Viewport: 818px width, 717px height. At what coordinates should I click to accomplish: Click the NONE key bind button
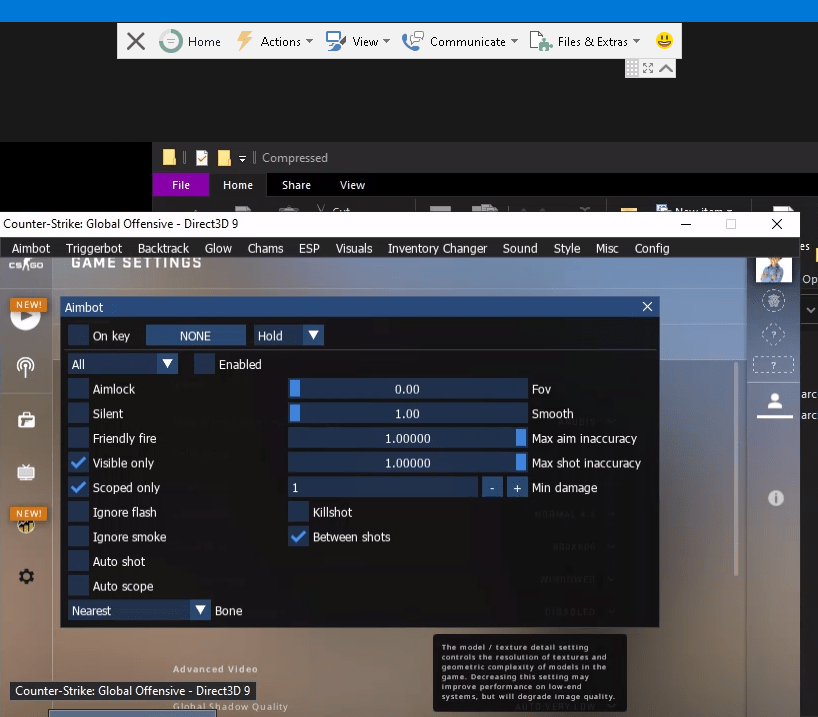[196, 336]
